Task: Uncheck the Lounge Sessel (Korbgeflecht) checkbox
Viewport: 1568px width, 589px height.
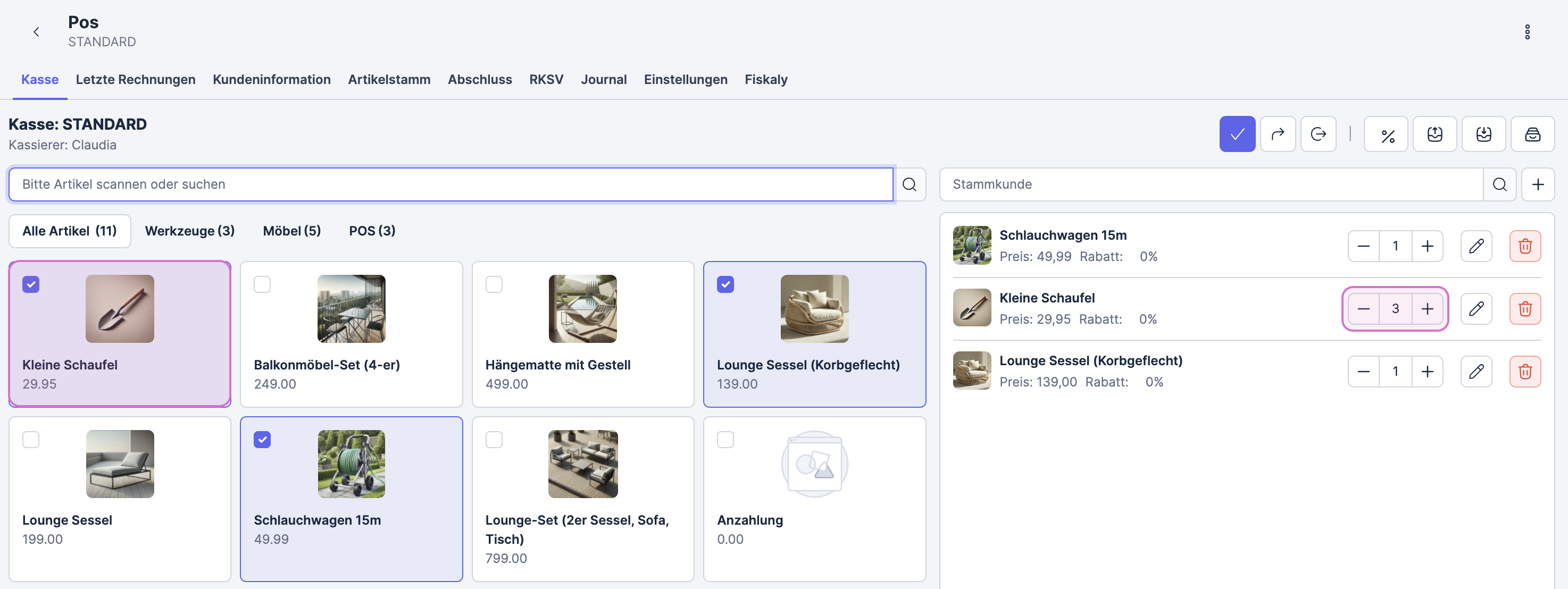Action: 725,284
